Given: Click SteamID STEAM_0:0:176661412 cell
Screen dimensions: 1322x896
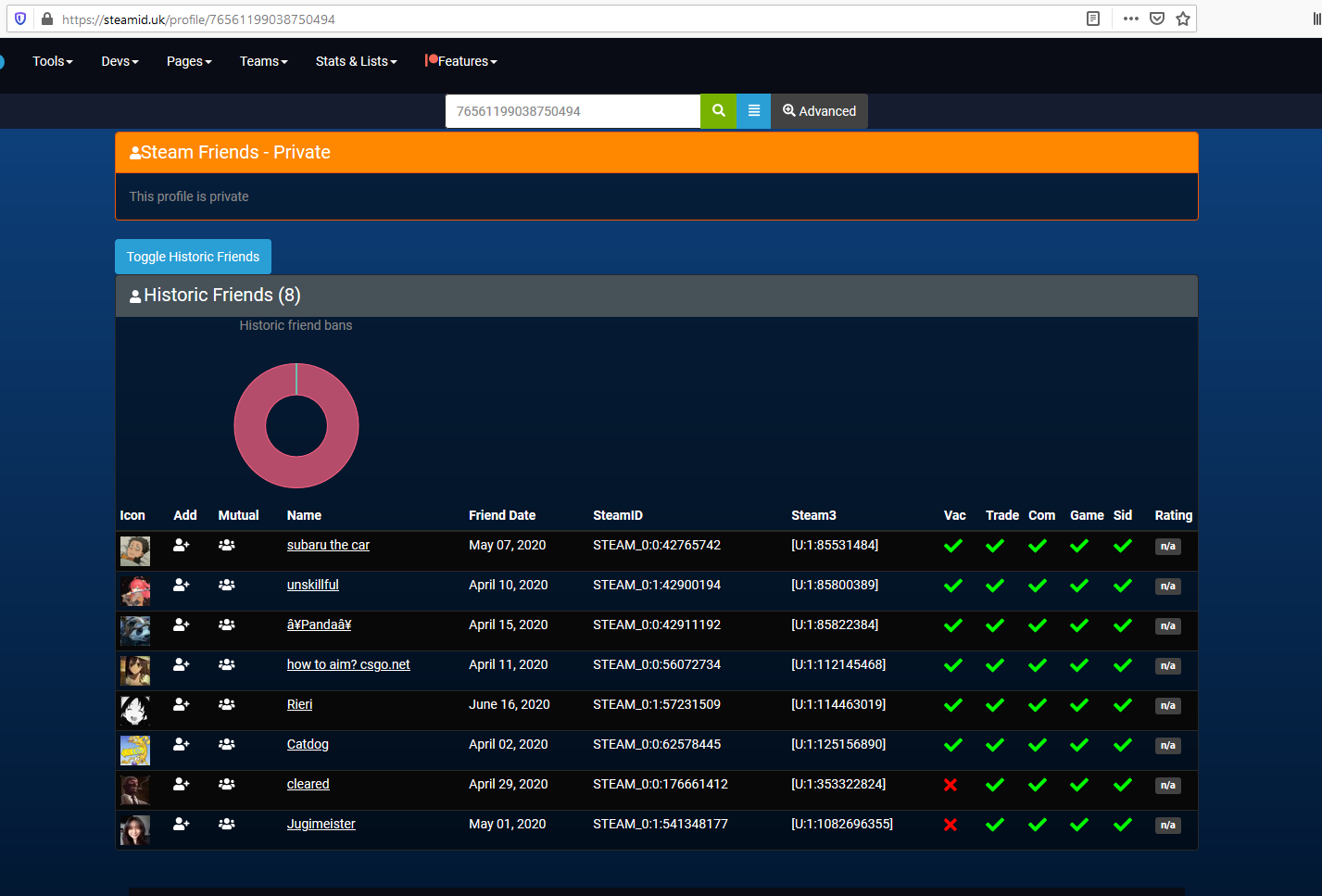Looking at the screenshot, I should [661, 784].
